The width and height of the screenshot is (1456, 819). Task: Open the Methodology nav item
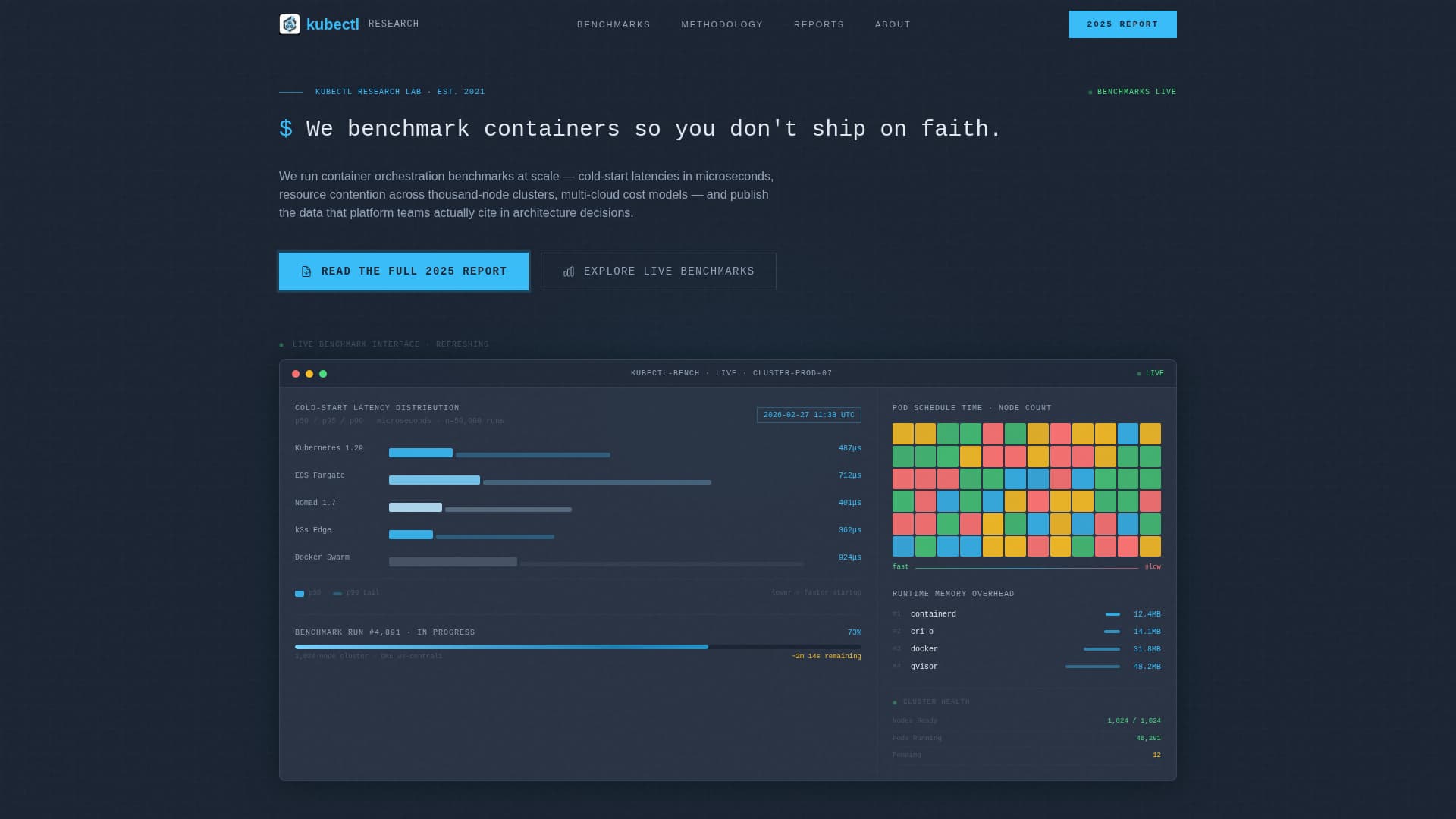click(x=722, y=24)
